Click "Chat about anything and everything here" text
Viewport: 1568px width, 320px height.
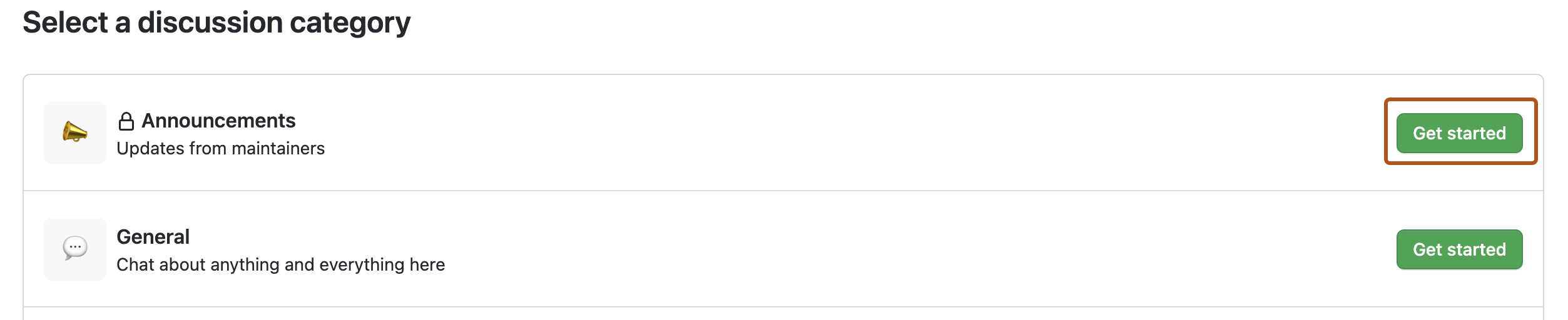click(280, 265)
